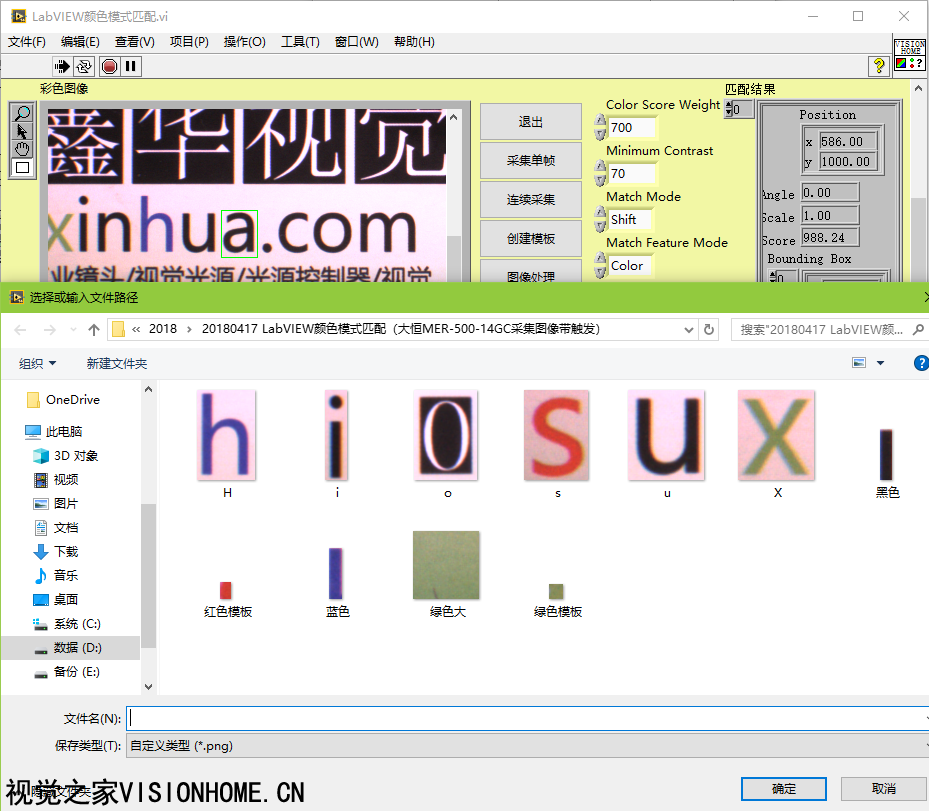Viewport: 929px width, 811px height.
Task: Click the 采集单帧 capture button
Action: [530, 160]
